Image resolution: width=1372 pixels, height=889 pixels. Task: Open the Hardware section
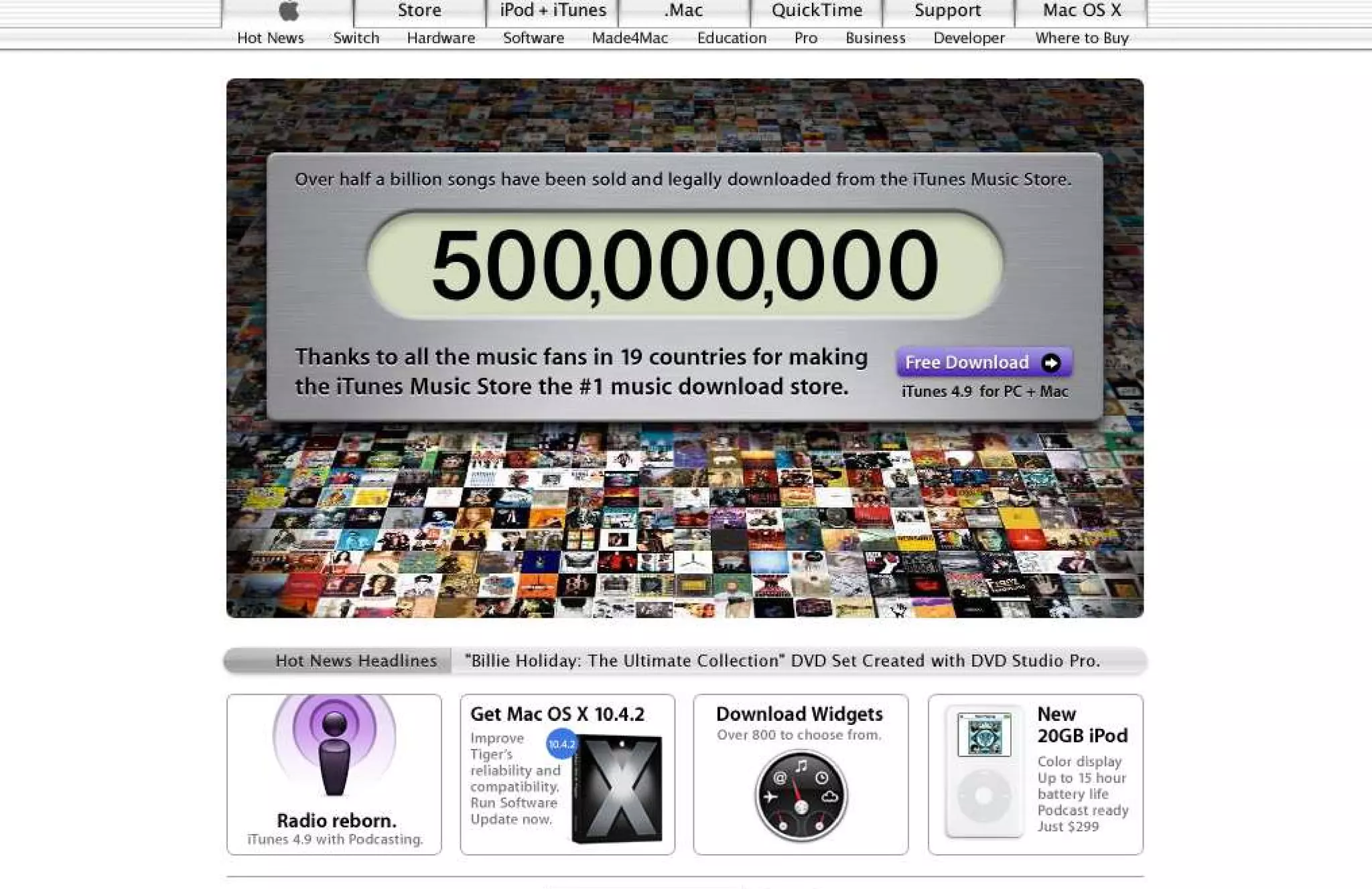click(x=441, y=38)
